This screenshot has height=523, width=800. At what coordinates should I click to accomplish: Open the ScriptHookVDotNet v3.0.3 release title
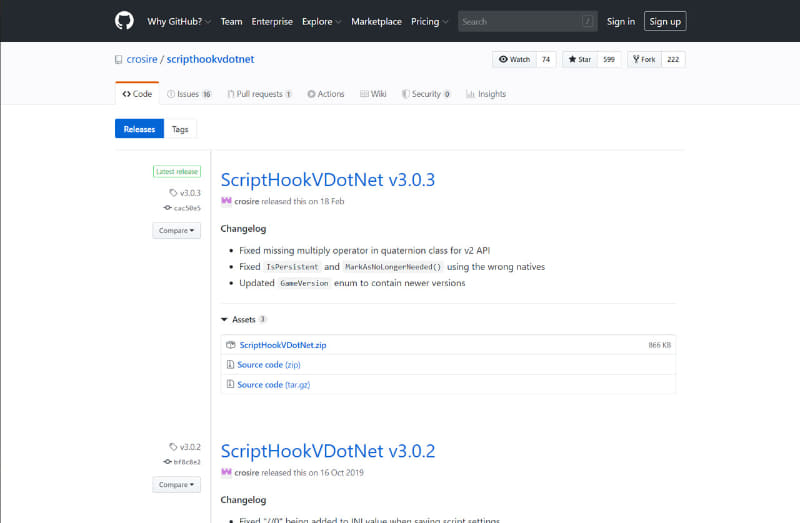328,180
